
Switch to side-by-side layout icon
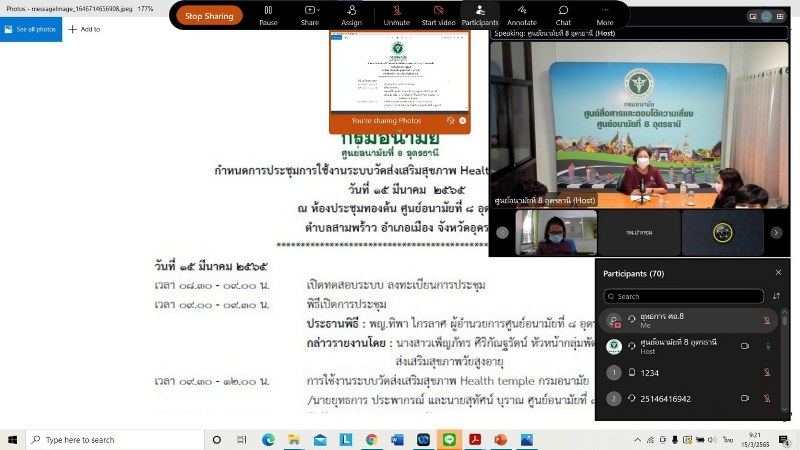coord(766,16)
